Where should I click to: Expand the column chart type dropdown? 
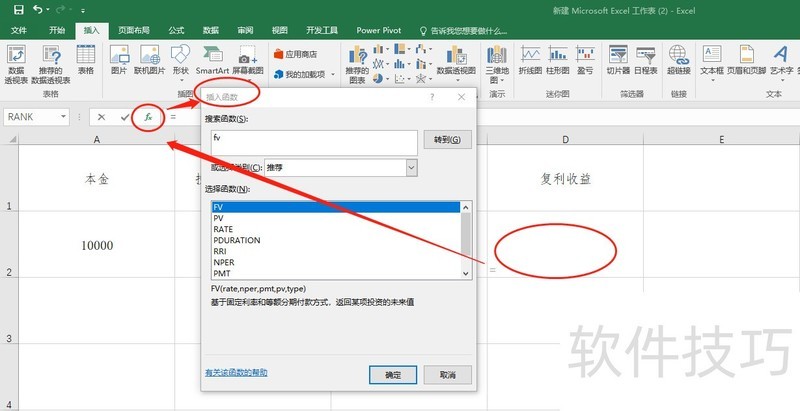tap(387, 49)
